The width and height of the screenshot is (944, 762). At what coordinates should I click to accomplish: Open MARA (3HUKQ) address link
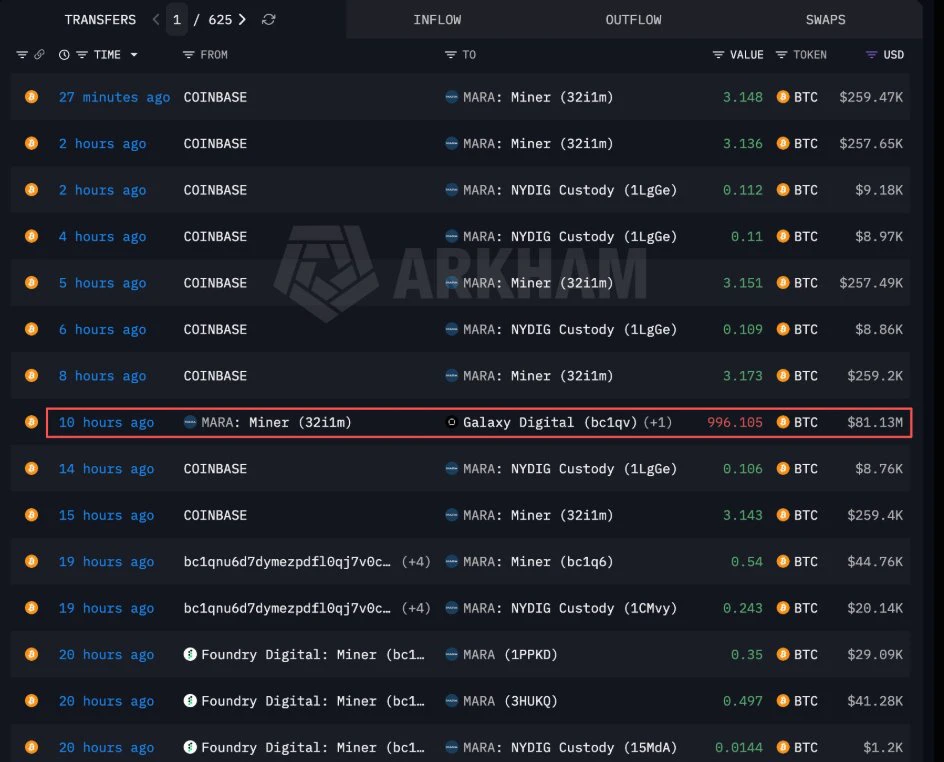(510, 701)
